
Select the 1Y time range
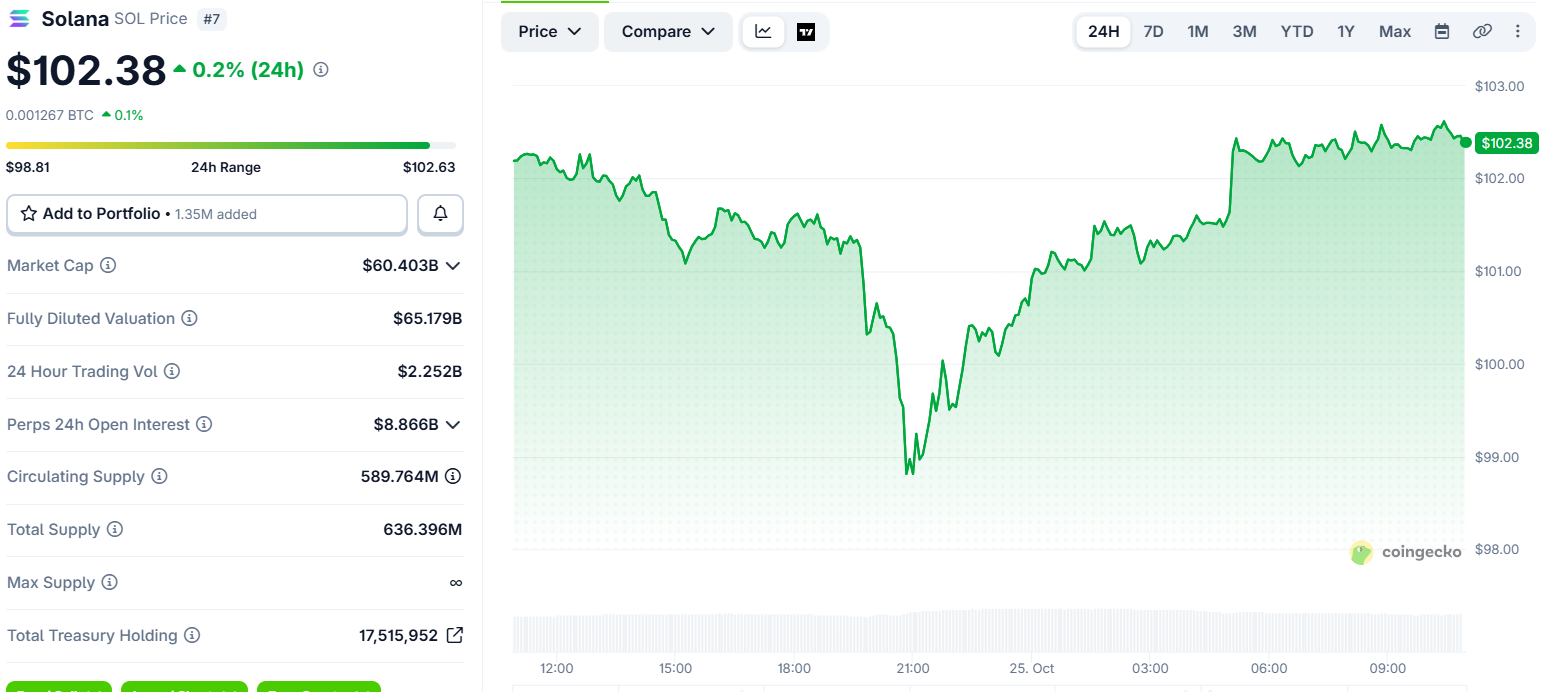tap(1346, 32)
